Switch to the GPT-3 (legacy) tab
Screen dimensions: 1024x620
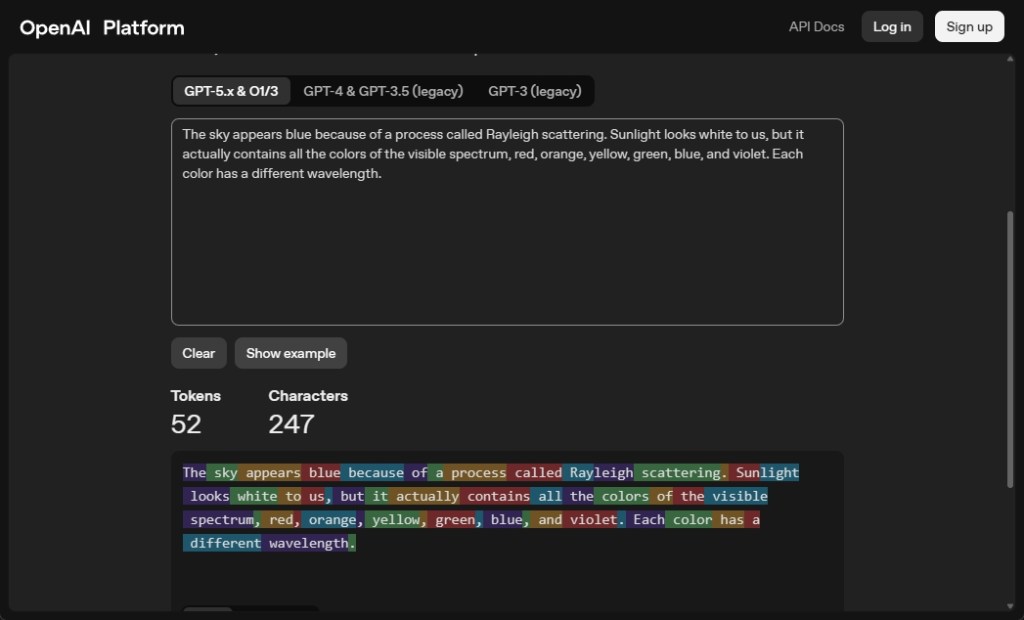click(534, 91)
